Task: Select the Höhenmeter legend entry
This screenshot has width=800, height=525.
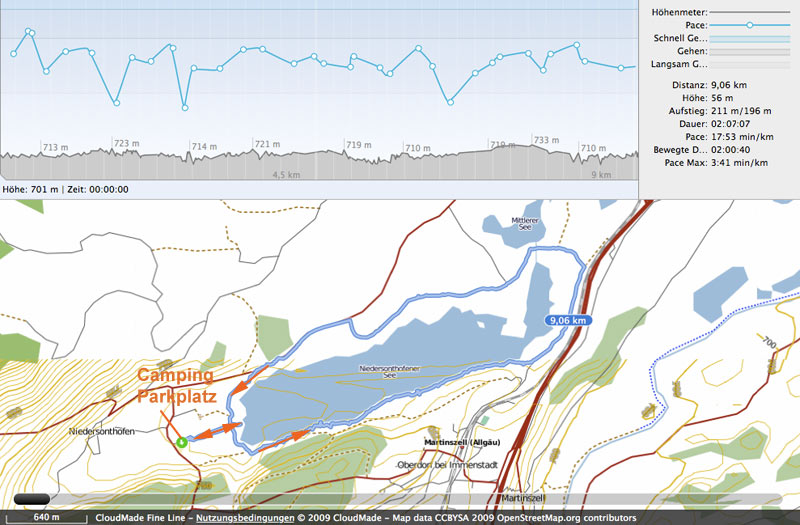Action: click(x=721, y=12)
